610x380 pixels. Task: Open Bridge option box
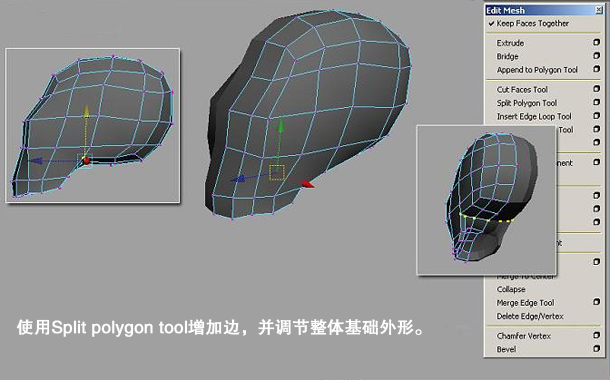596,56
